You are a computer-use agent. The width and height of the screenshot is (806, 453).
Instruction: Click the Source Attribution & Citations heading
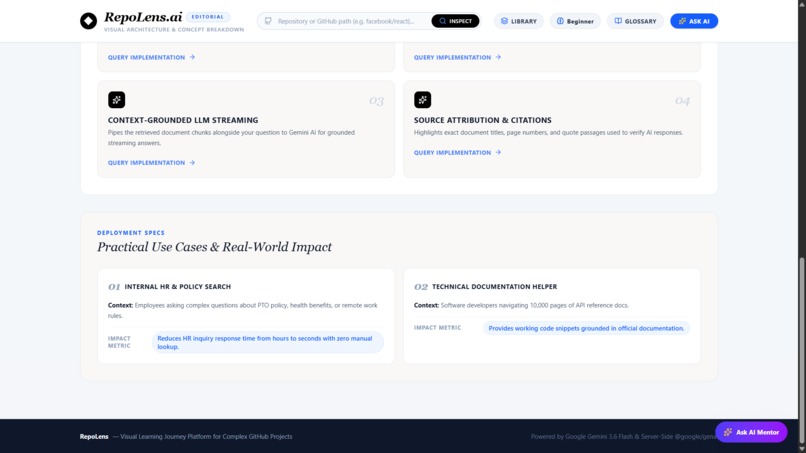click(483, 120)
